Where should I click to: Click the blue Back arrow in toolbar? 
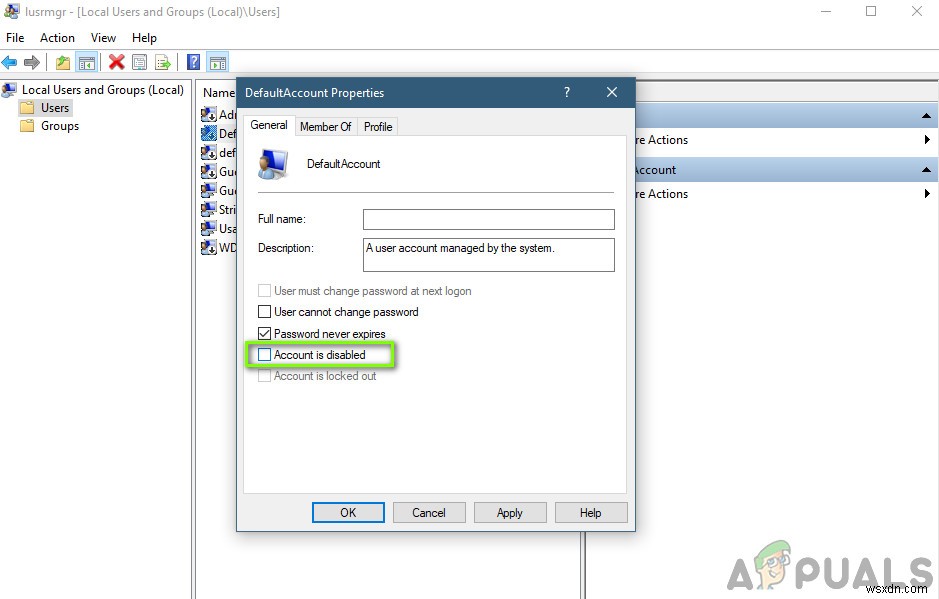pyautogui.click(x=10, y=62)
